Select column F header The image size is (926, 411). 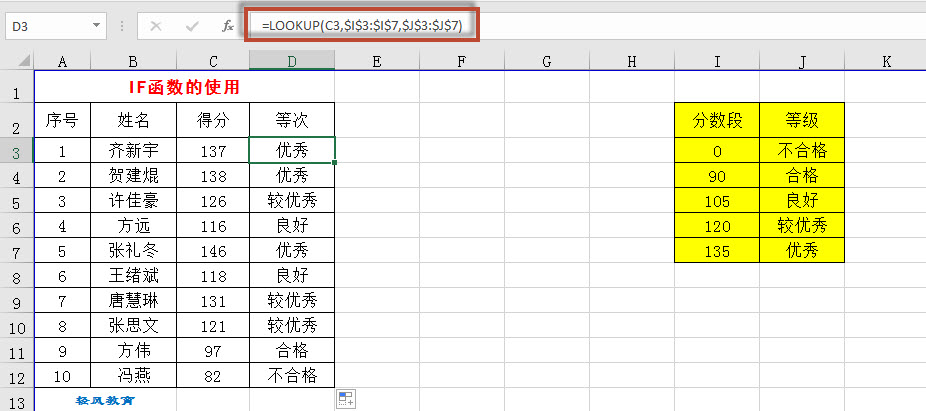462,61
